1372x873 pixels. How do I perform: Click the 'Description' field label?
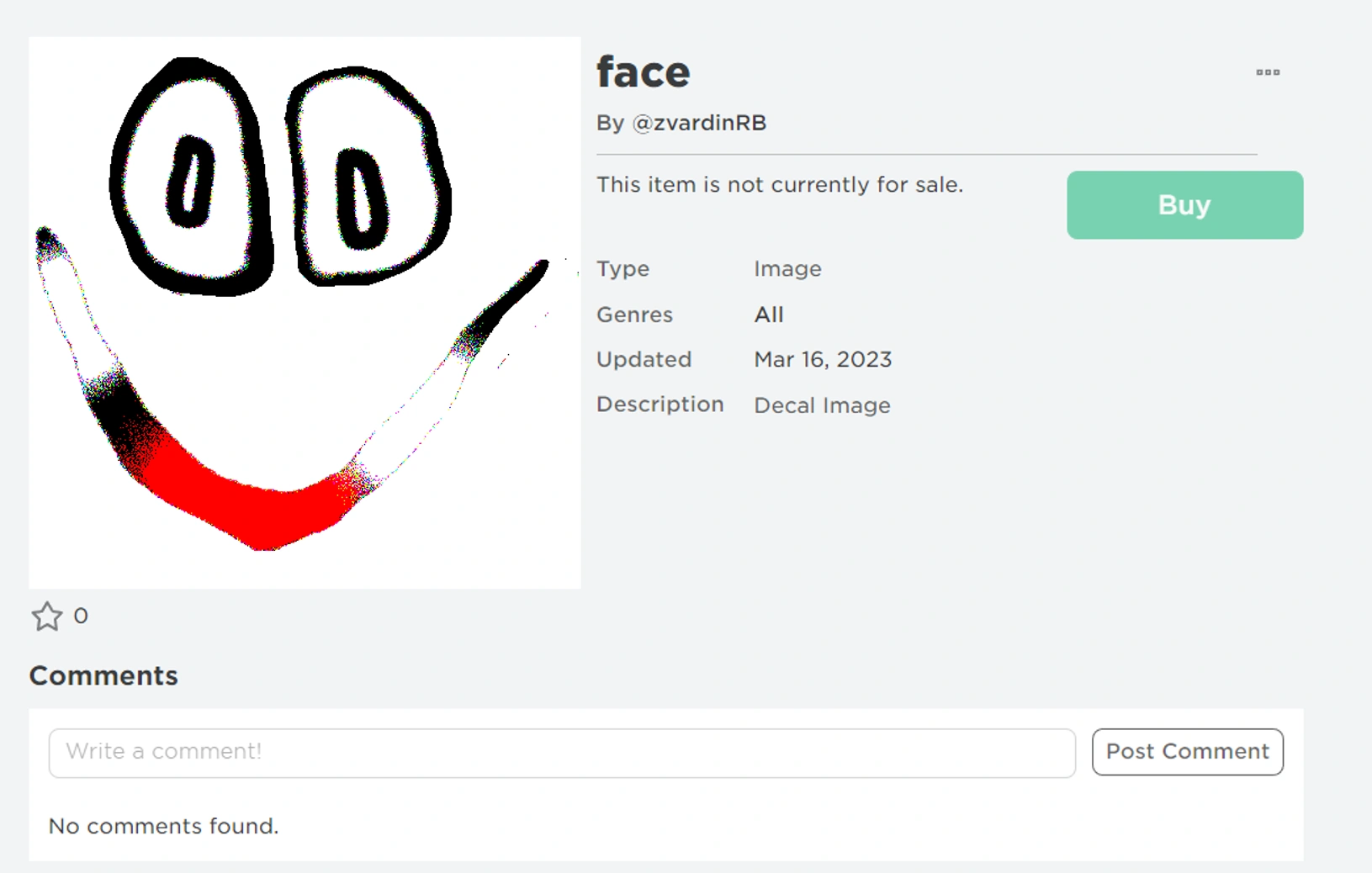click(660, 405)
